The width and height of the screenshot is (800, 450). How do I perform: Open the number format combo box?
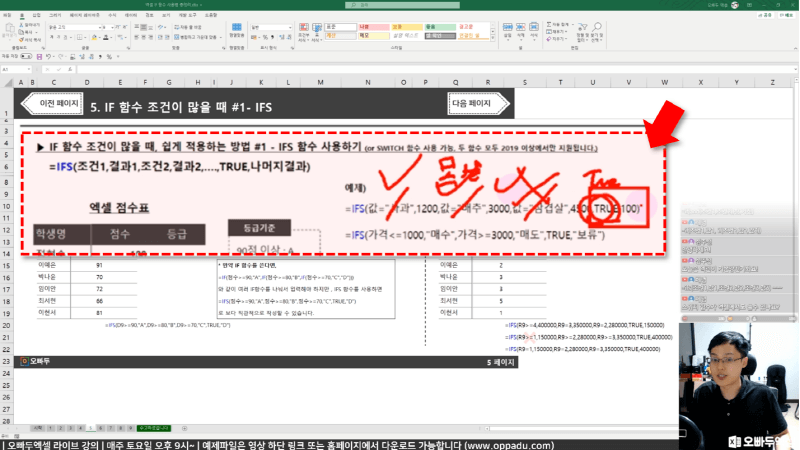[271, 27]
